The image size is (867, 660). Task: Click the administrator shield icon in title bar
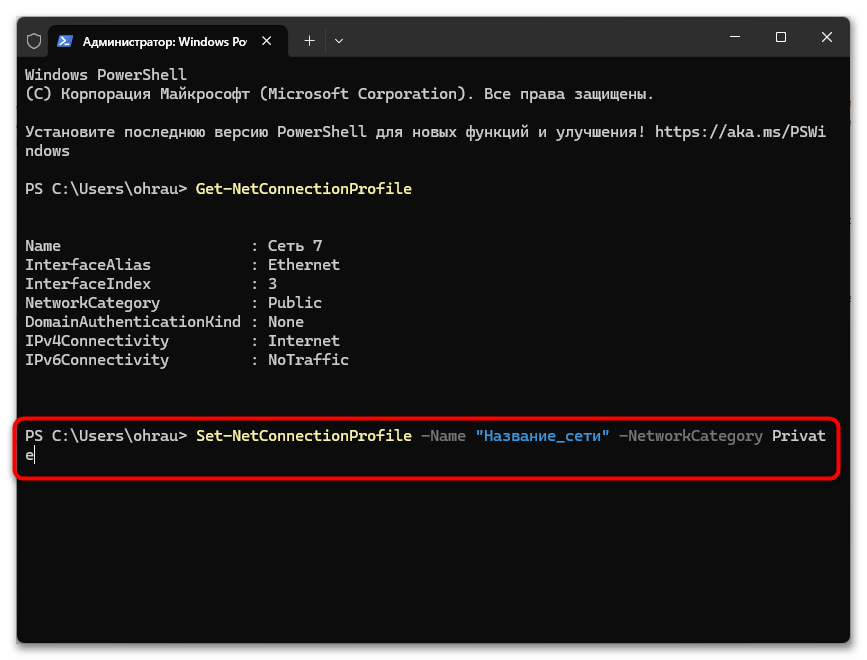click(34, 41)
